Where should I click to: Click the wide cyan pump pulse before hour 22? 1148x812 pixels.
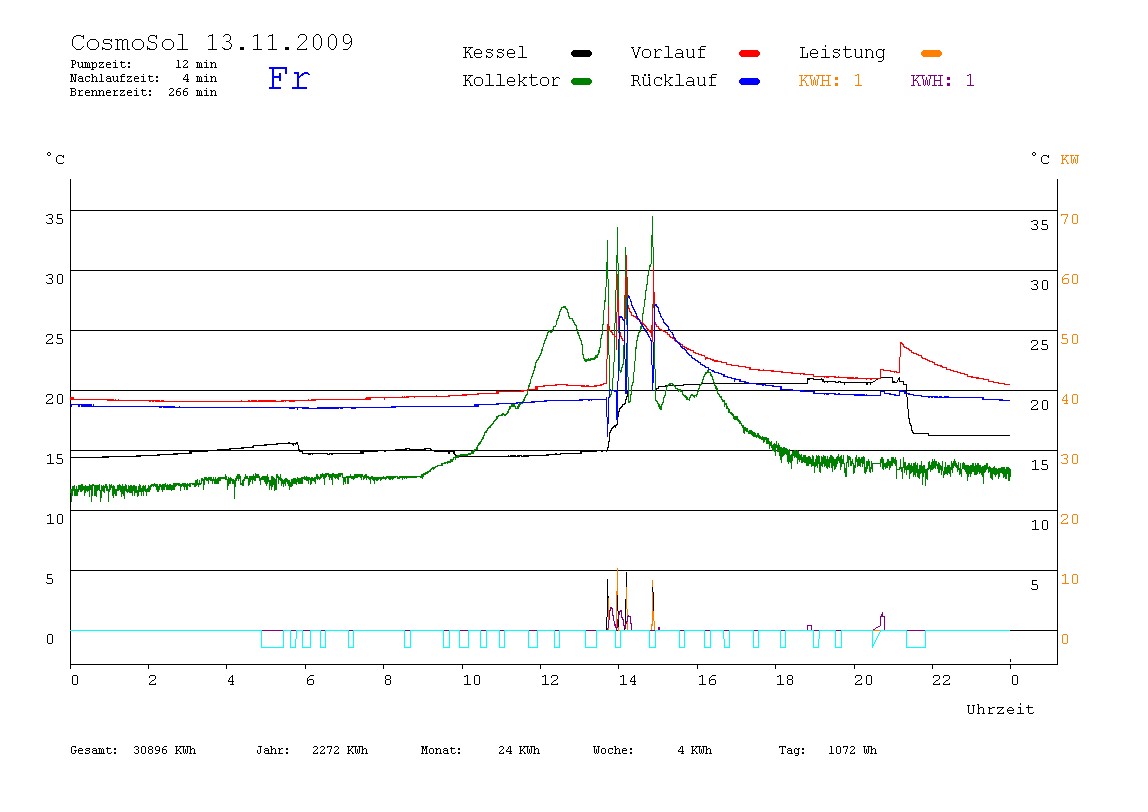tap(916, 638)
